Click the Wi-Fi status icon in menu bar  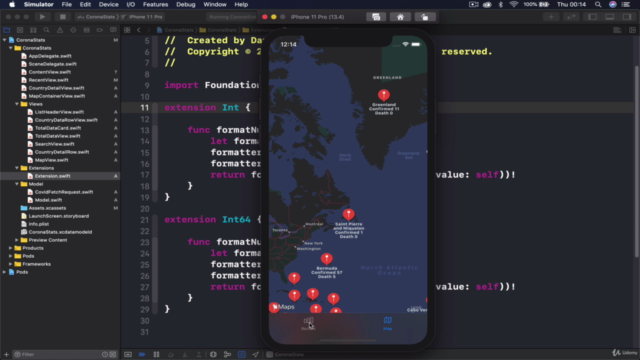tap(514, 4)
